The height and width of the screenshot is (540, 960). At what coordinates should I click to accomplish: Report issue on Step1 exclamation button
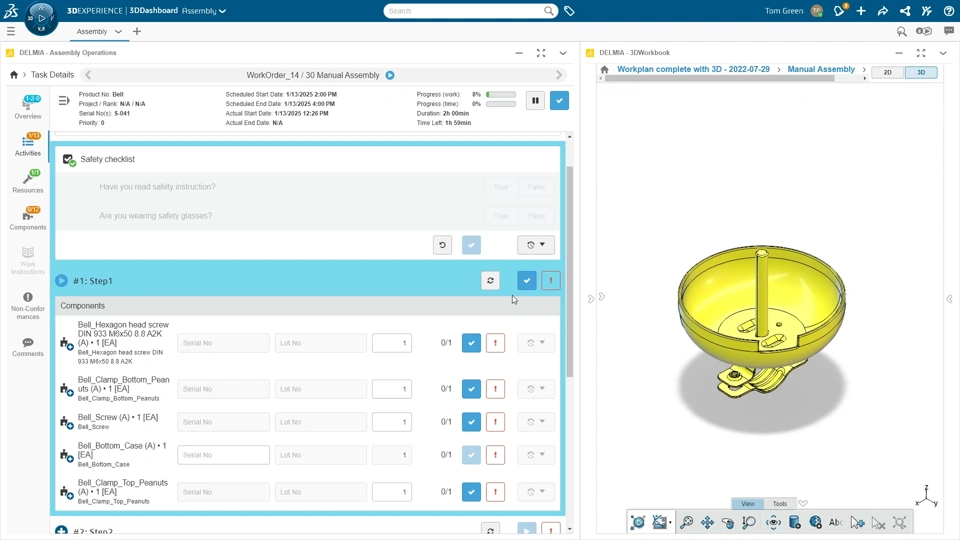tap(550, 280)
